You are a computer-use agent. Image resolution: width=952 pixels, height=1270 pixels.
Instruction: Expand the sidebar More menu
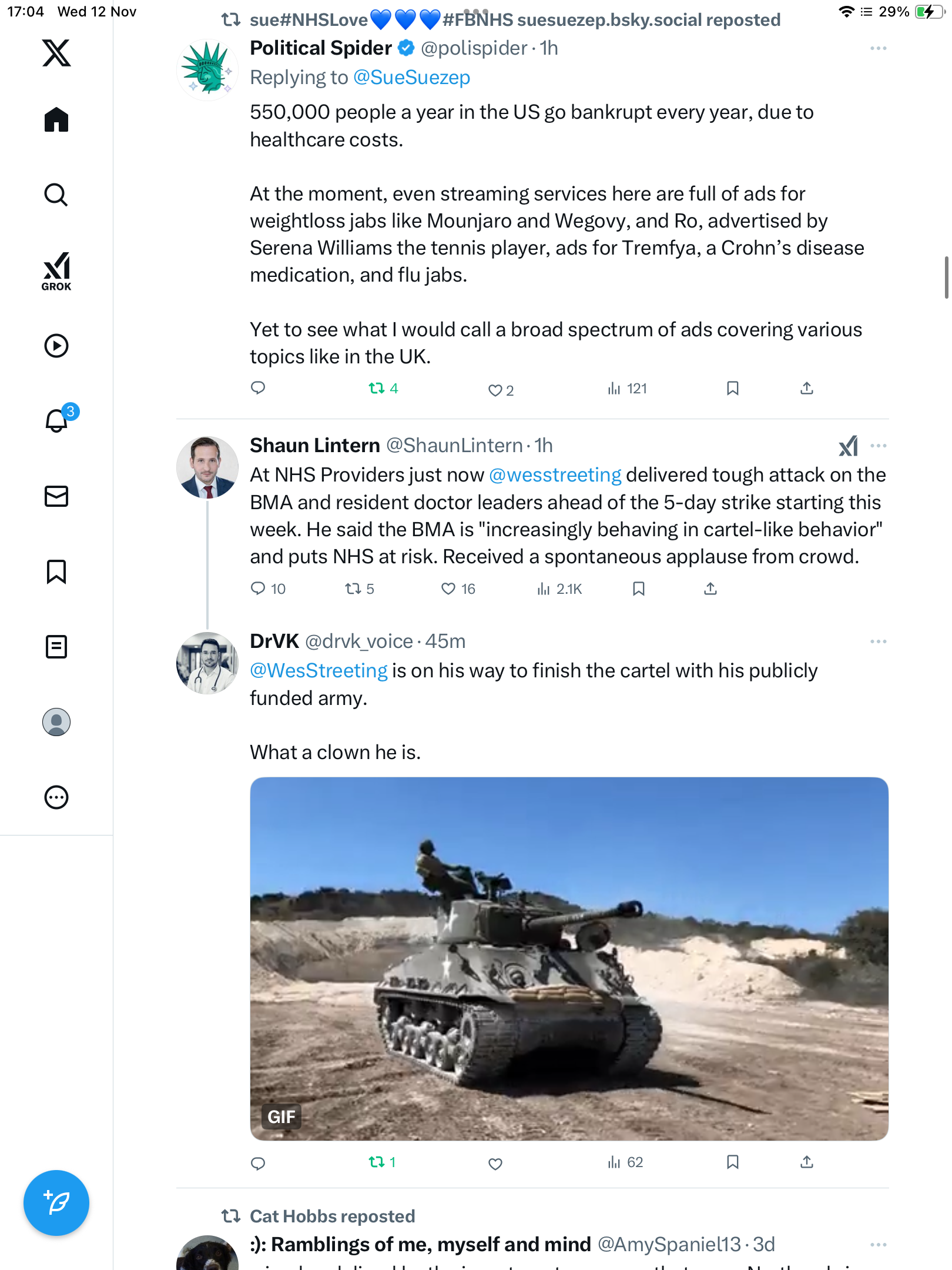(56, 797)
